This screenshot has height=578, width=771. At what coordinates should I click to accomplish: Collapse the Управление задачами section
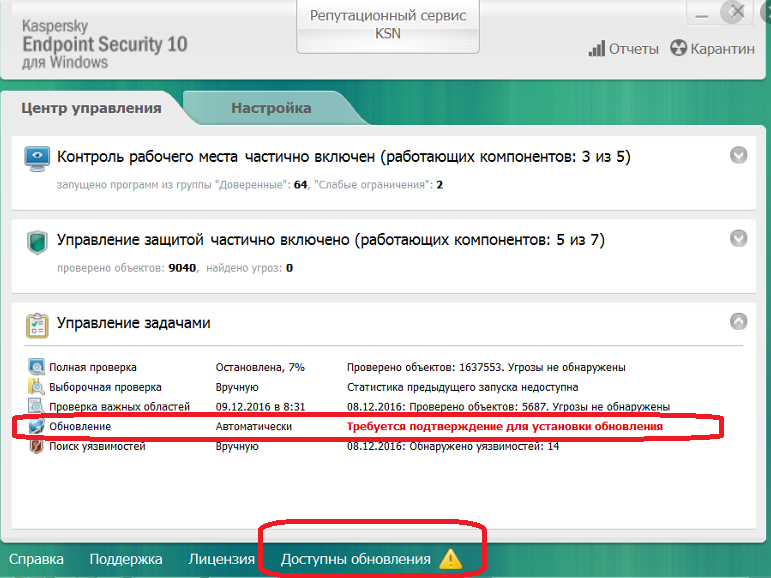click(x=739, y=321)
